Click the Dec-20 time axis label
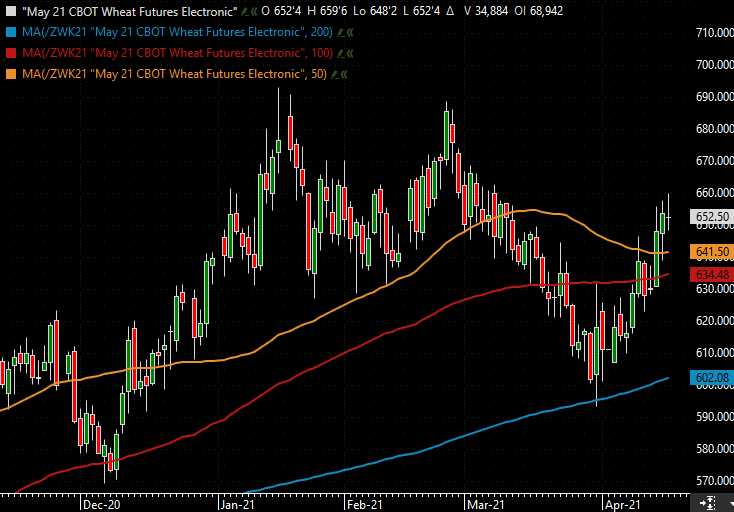The image size is (734, 512). [x=101, y=505]
